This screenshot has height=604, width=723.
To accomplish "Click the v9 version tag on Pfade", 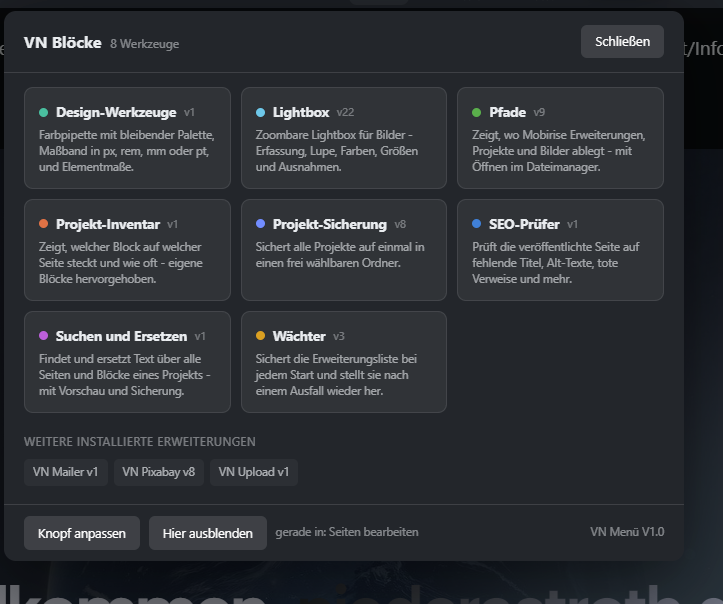I will point(539,113).
